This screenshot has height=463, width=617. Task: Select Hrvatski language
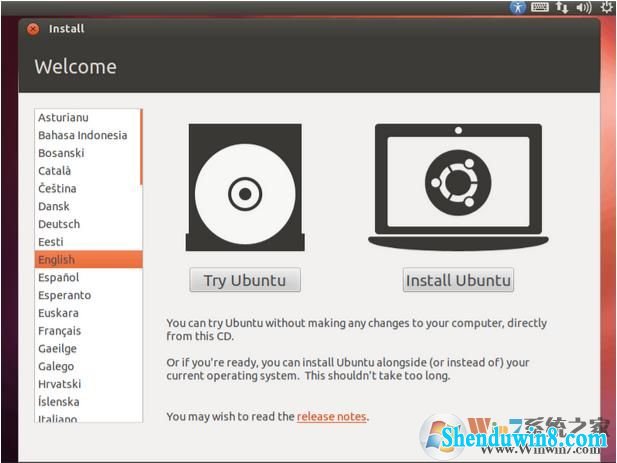[x=88, y=384]
